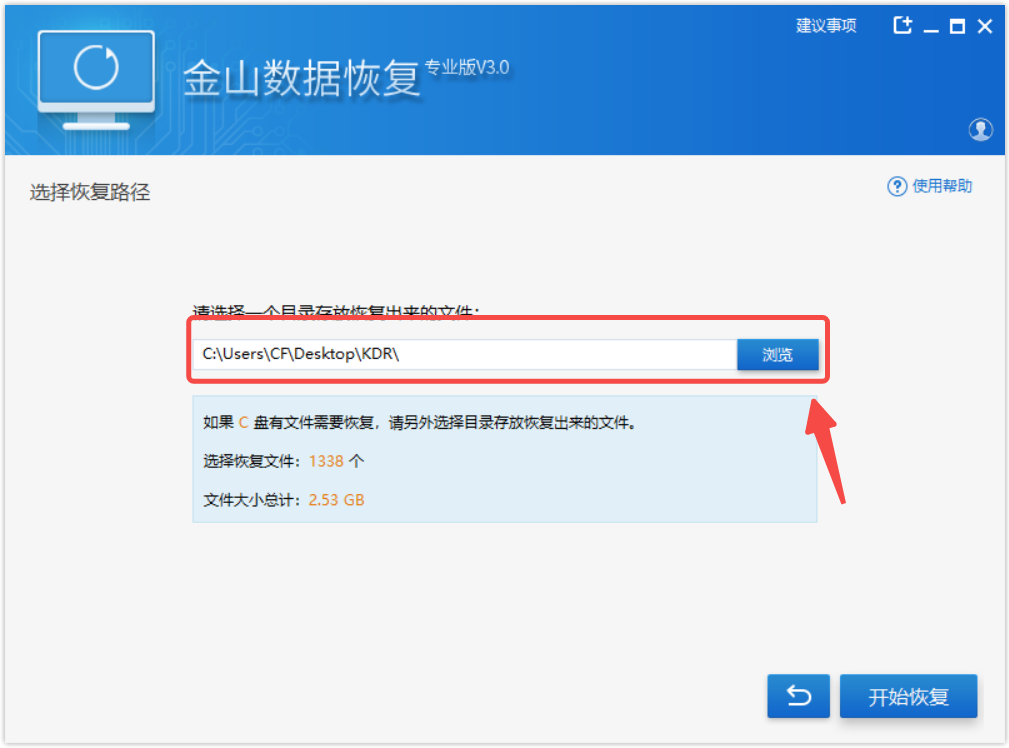The image size is (1009, 748).
Task: Click the 建议事项 link in title bar
Action: pyautogui.click(x=826, y=26)
